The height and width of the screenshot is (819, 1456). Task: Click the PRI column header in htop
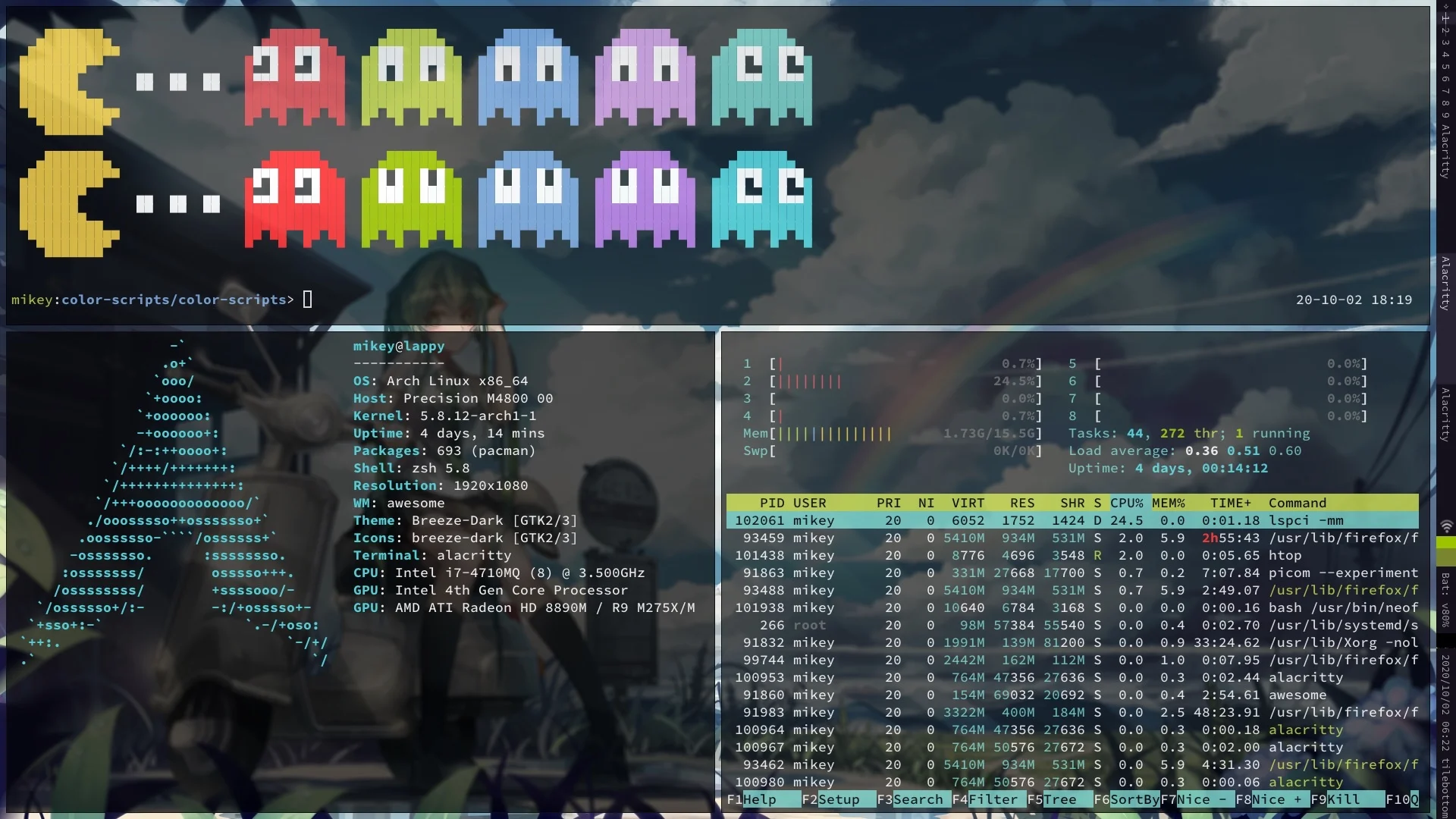click(x=889, y=503)
